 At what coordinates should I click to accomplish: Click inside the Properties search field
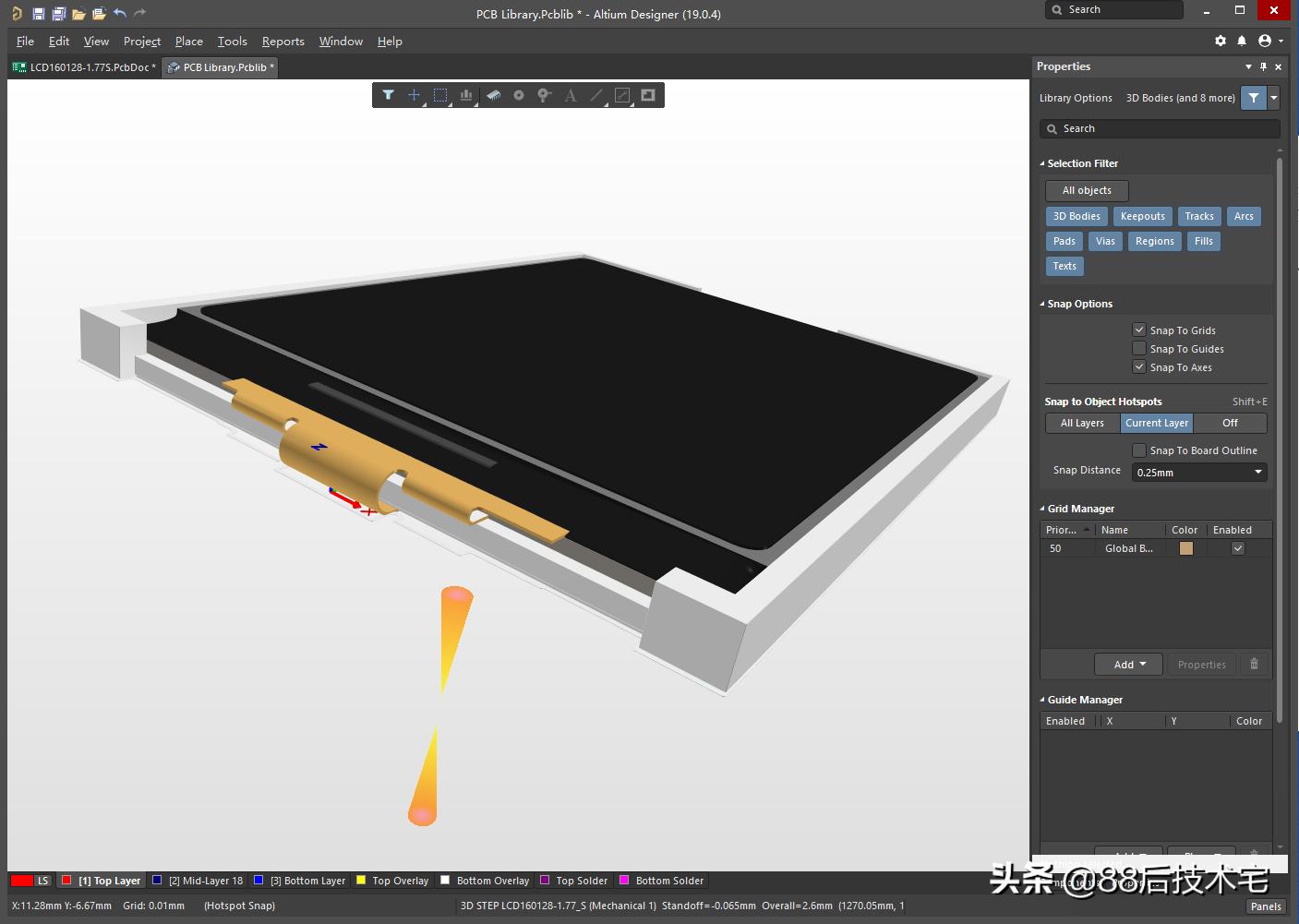(1159, 128)
